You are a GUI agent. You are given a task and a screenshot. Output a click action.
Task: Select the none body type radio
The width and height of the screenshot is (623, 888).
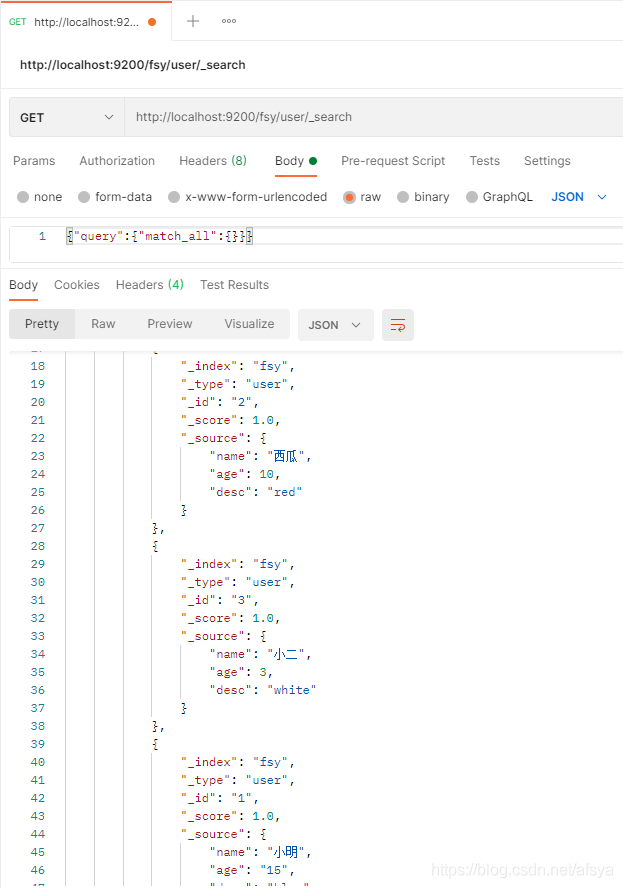point(24,197)
